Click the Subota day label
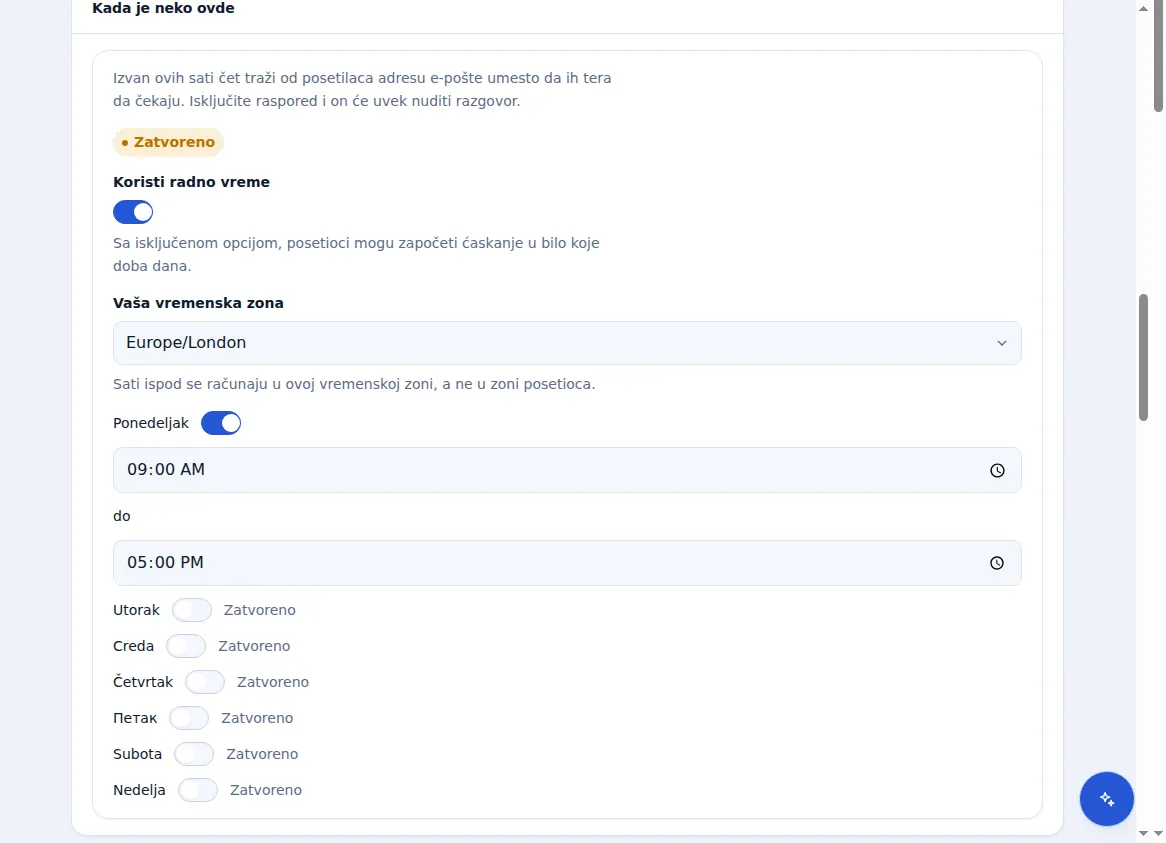The width and height of the screenshot is (1166, 843). click(x=138, y=754)
